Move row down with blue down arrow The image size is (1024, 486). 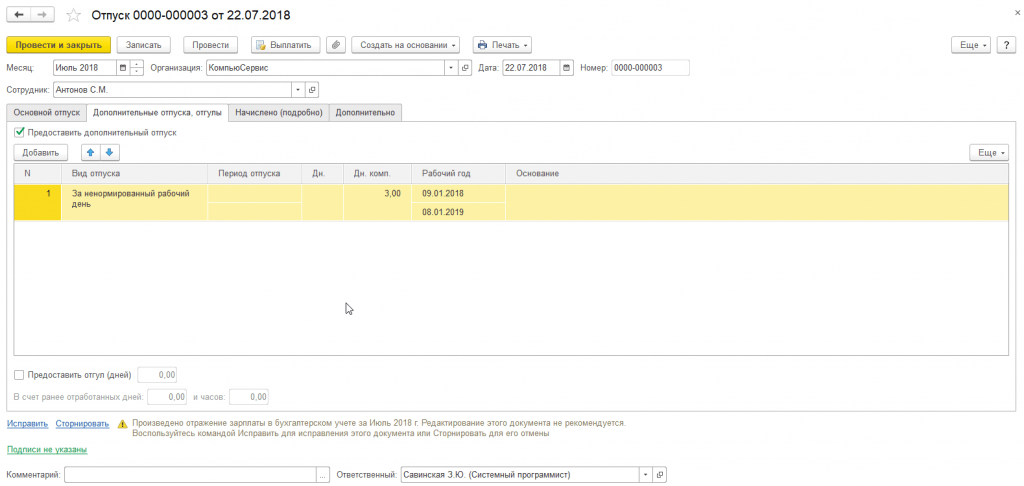[x=110, y=152]
